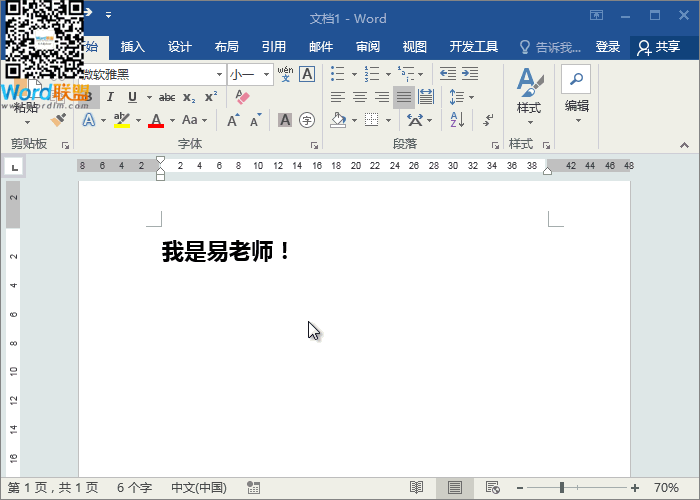Apply borders to paragraph
This screenshot has width=700, height=500.
pos(371,120)
